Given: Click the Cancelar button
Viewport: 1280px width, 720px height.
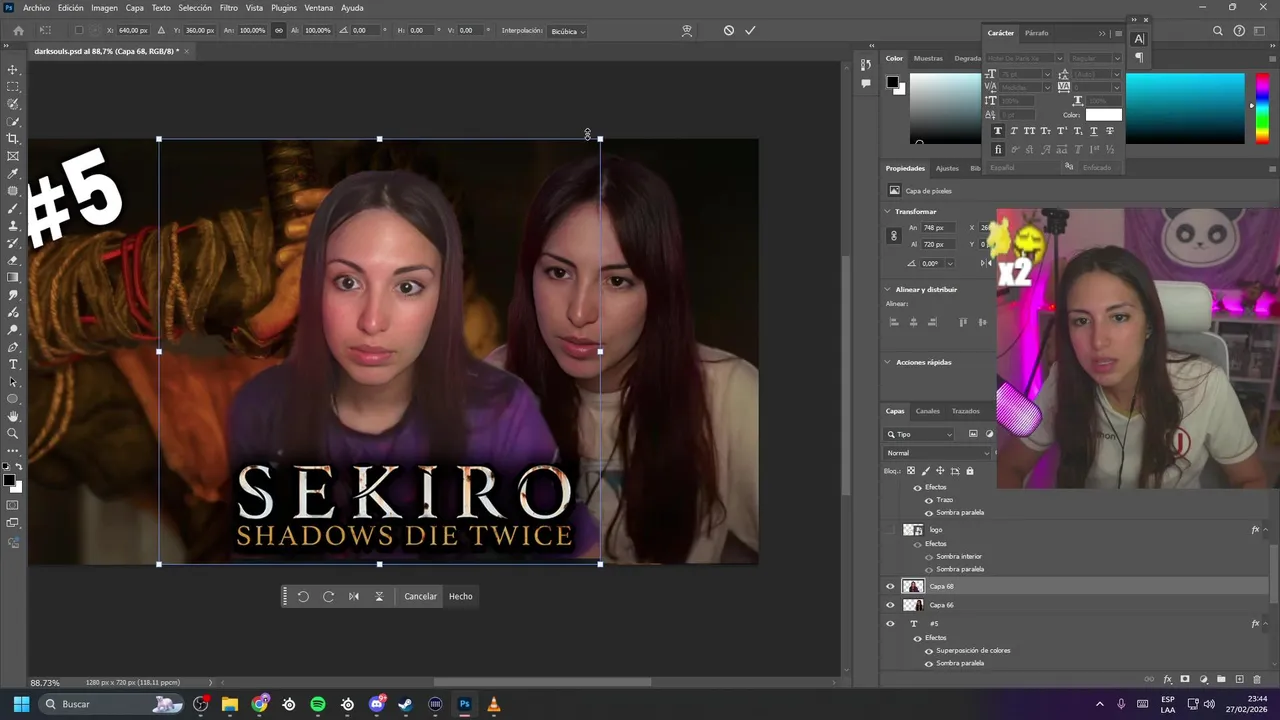Looking at the screenshot, I should coord(420,597).
